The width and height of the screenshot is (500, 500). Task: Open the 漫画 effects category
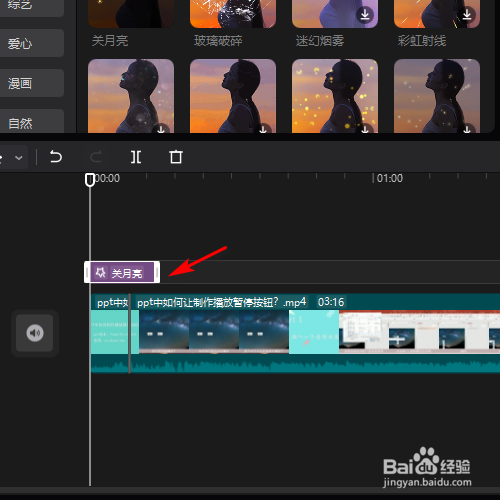(32, 83)
